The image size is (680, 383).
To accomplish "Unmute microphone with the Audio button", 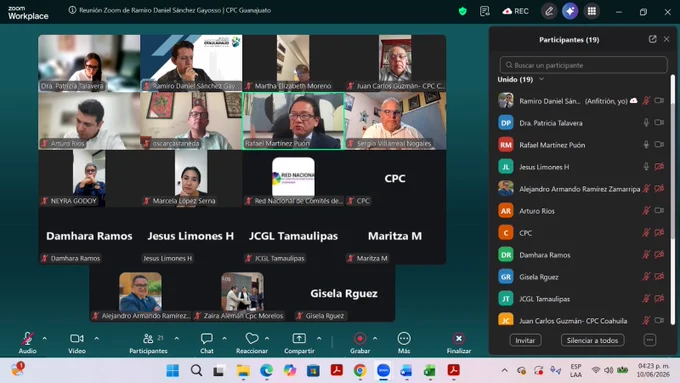I will click(27, 343).
